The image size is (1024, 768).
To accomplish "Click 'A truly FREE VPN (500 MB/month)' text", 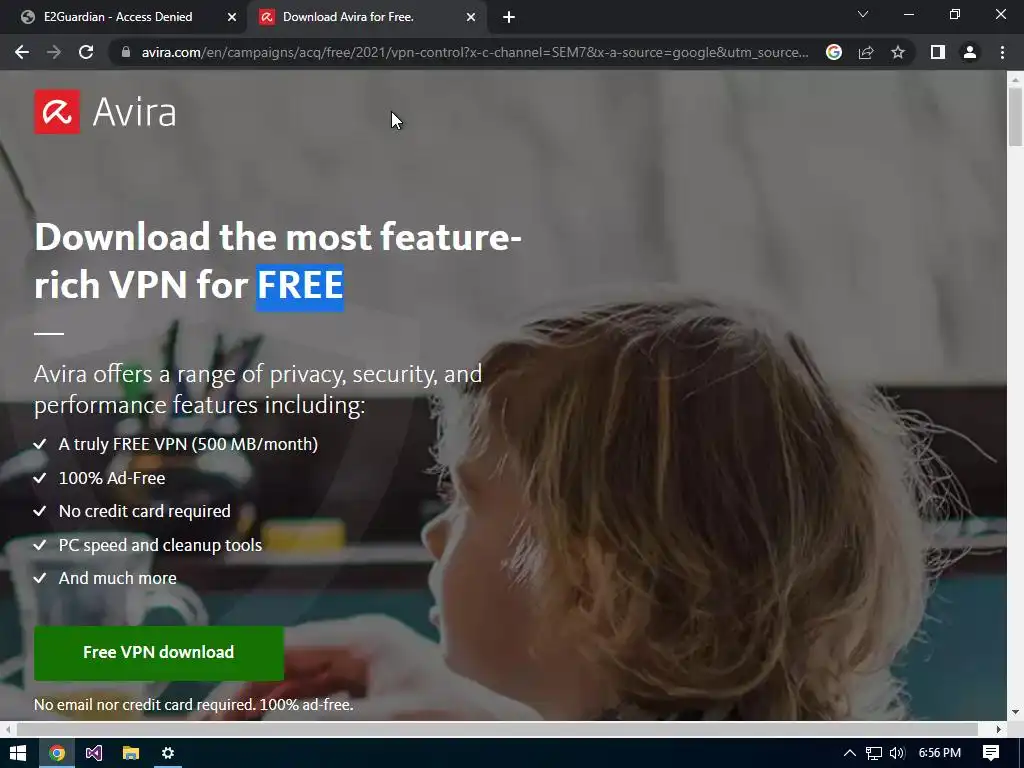I will [x=188, y=444].
